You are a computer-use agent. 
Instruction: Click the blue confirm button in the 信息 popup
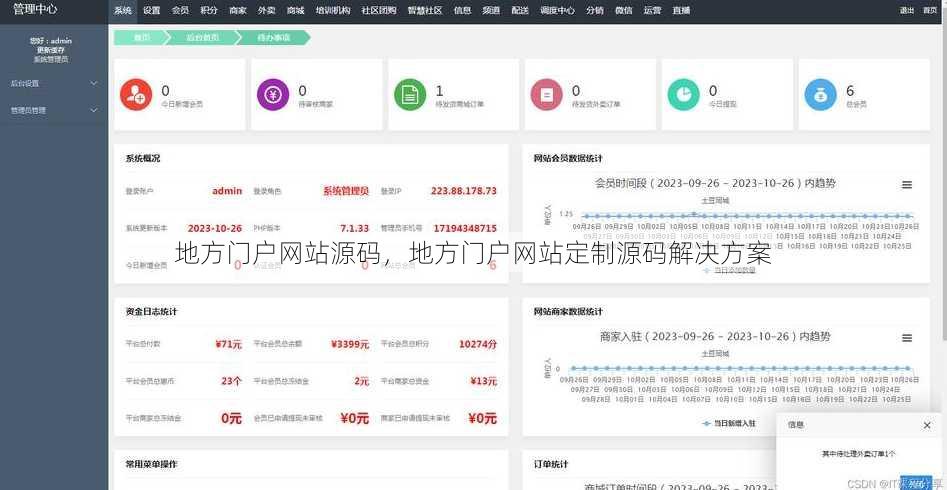(916, 482)
